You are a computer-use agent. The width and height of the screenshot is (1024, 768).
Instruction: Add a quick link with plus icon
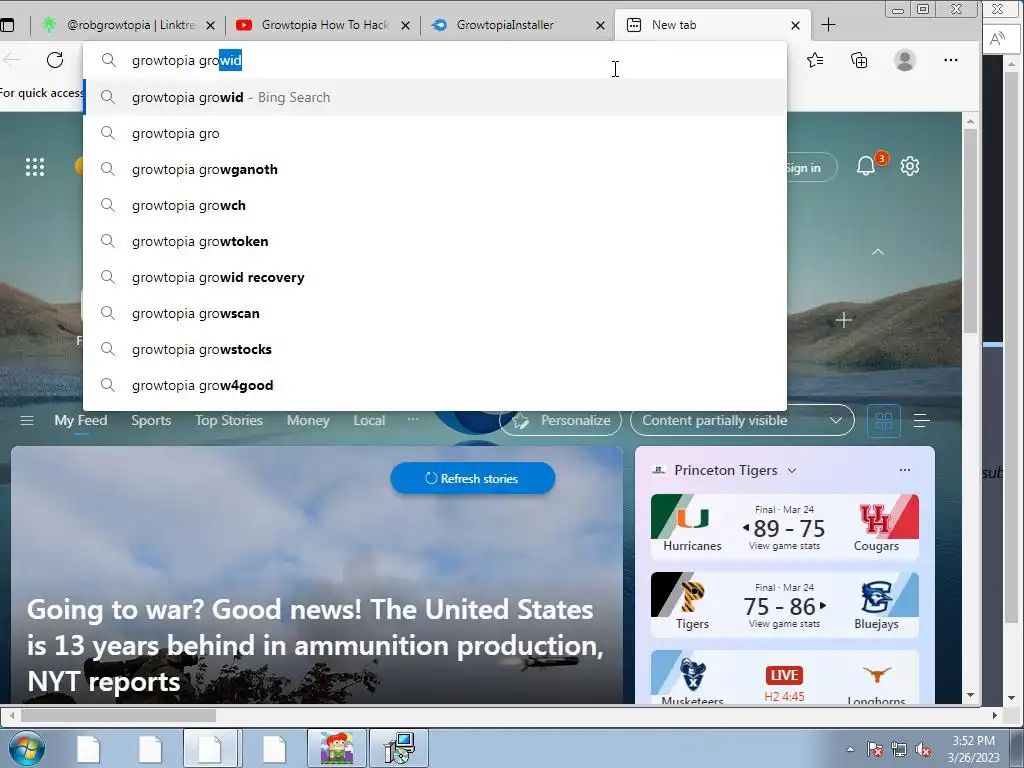(x=844, y=320)
